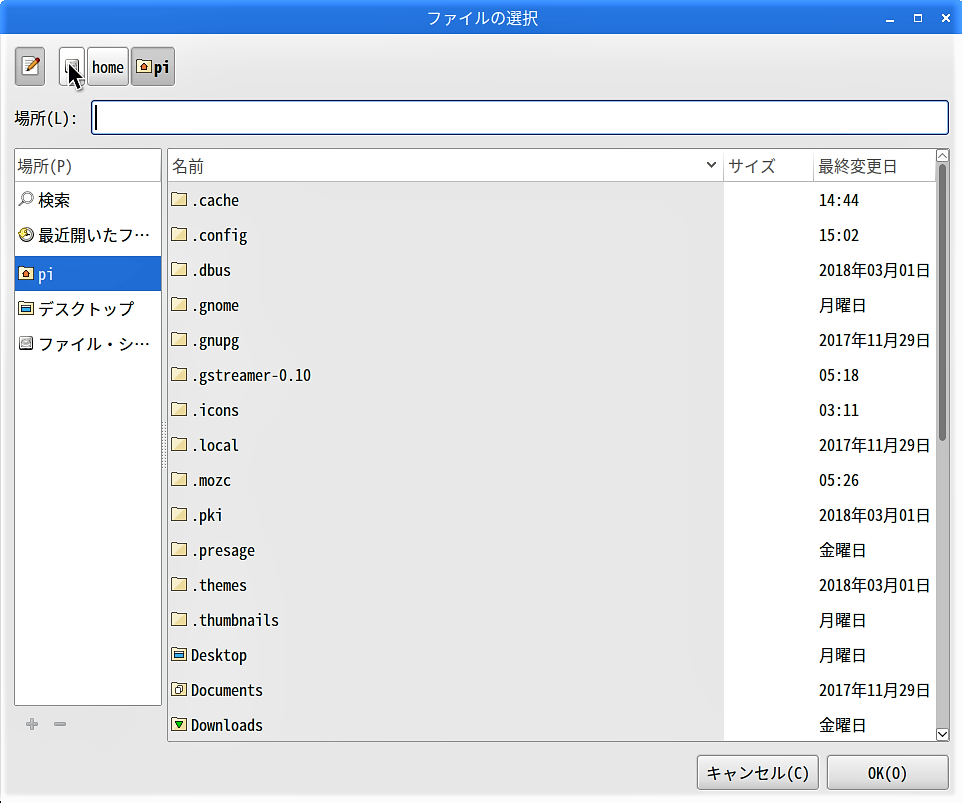Remove bookmark with the minus button
This screenshot has height=803, width=962.
click(x=60, y=724)
